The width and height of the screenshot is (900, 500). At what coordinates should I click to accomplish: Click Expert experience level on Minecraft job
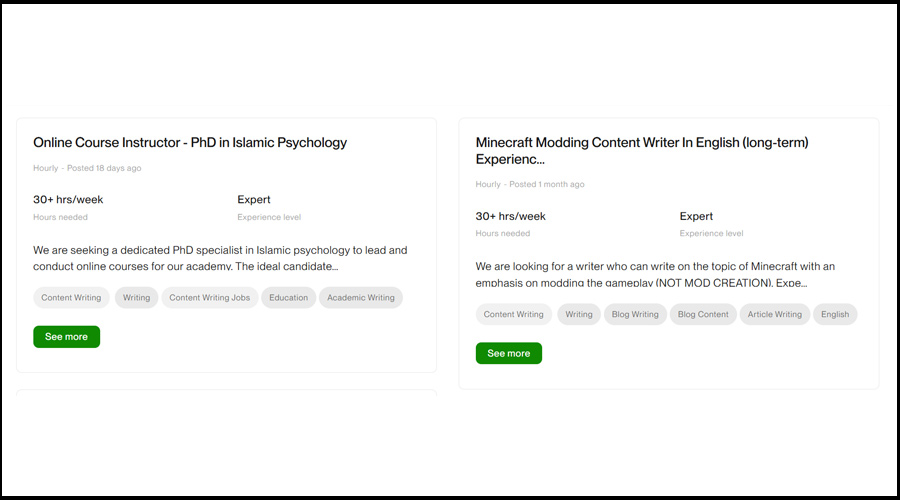(x=696, y=216)
